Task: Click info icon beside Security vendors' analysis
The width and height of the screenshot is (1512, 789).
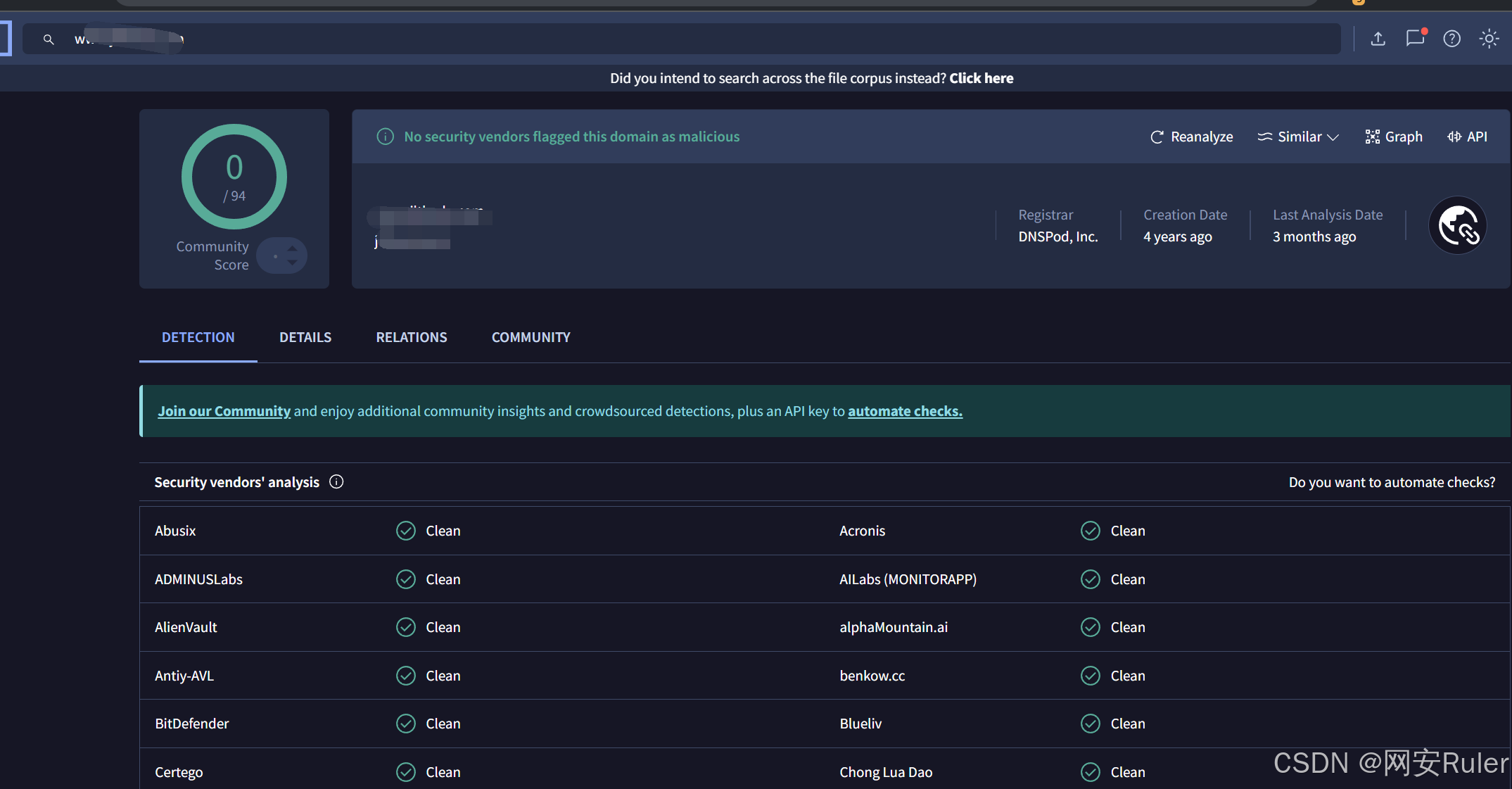Action: pyautogui.click(x=336, y=482)
